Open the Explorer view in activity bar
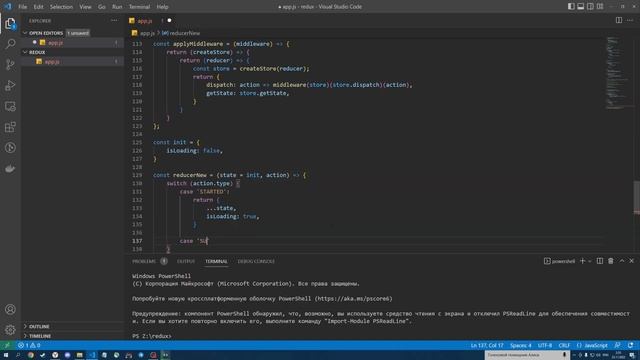640x360 pixels. [x=10, y=24]
